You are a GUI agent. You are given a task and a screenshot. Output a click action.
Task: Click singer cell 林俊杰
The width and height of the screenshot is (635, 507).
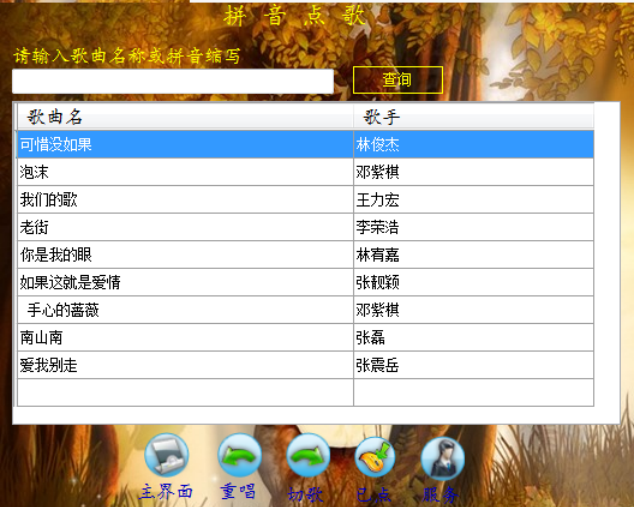[x=473, y=145]
